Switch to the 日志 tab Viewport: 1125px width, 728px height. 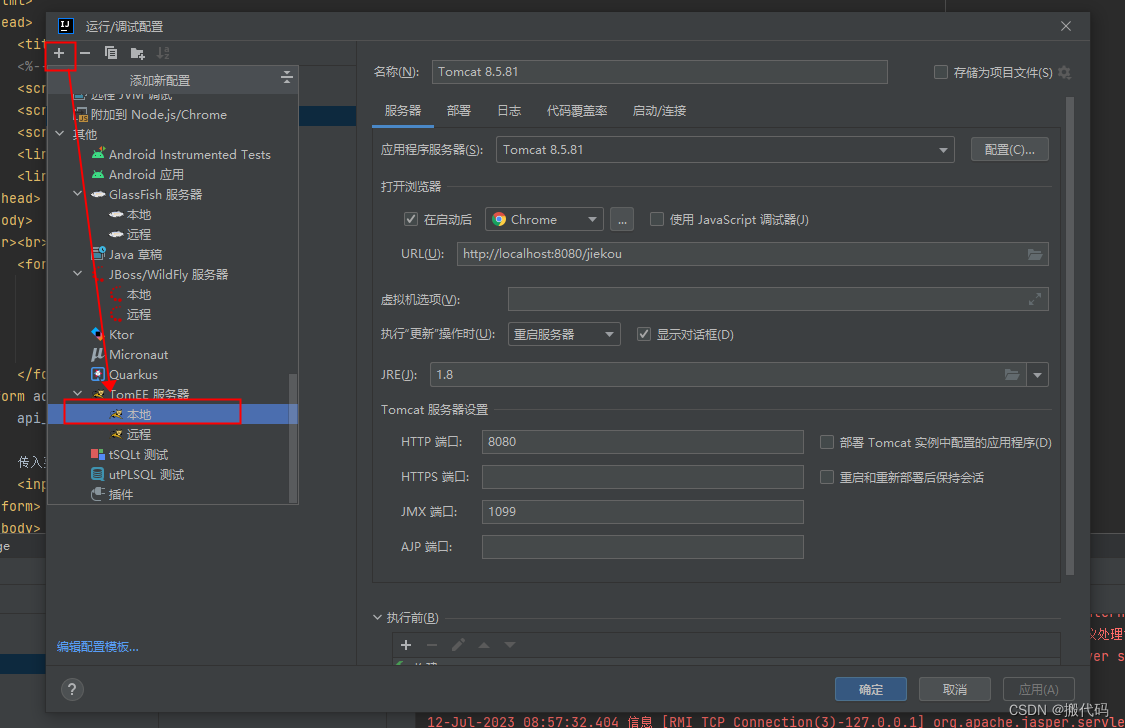509,110
